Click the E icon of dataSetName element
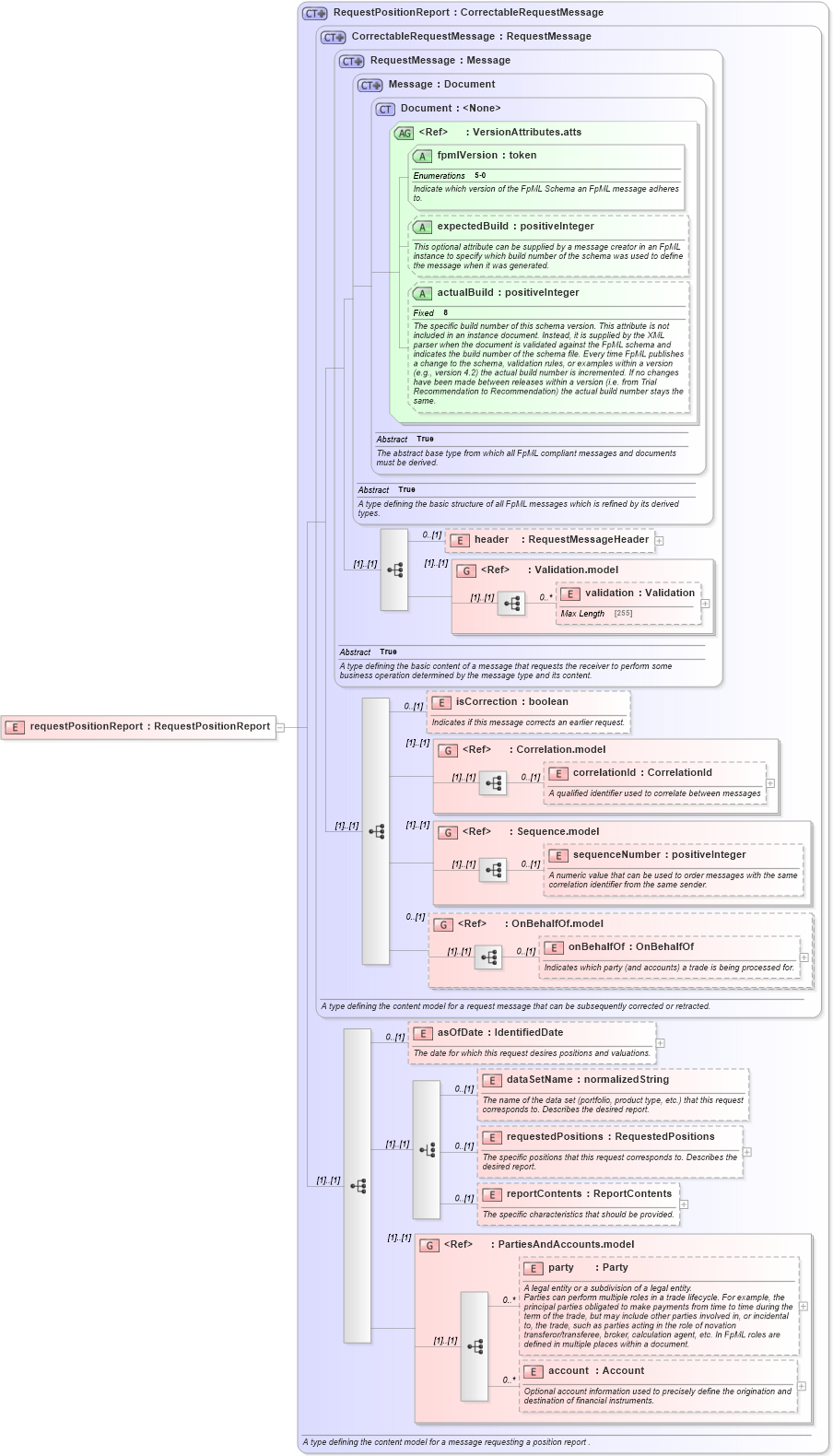Screen dimensions: 833x1456 coord(492,1081)
